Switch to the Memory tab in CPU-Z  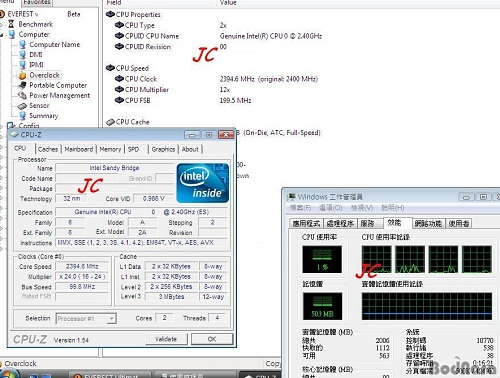coord(110,149)
